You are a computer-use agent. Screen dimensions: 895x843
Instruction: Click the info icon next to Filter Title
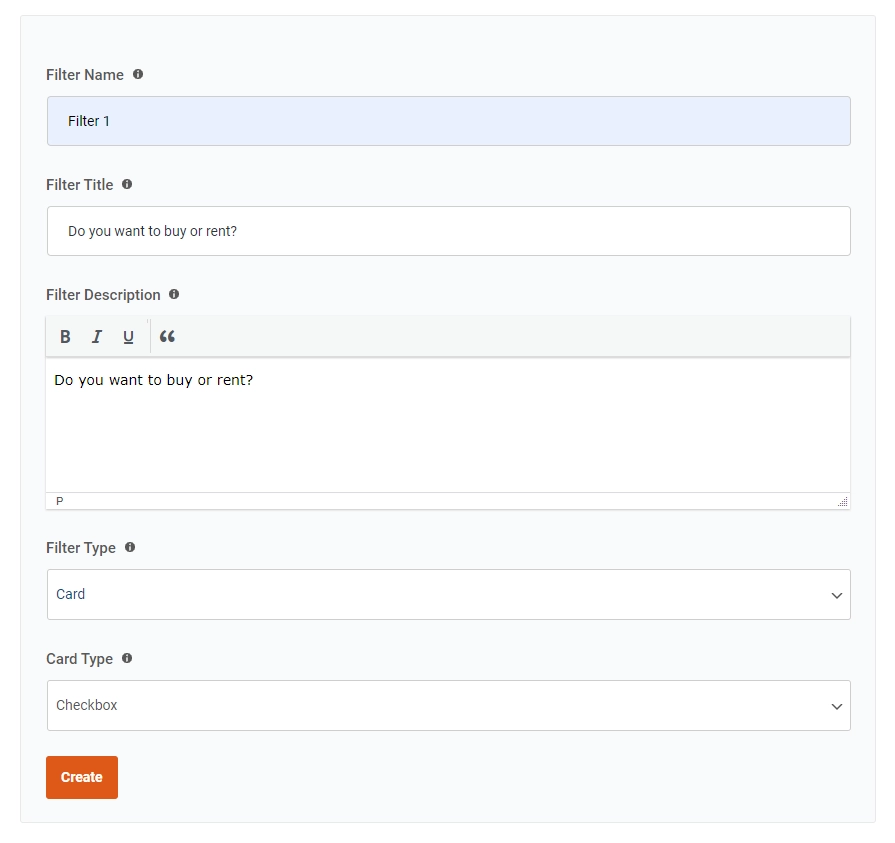(x=126, y=184)
